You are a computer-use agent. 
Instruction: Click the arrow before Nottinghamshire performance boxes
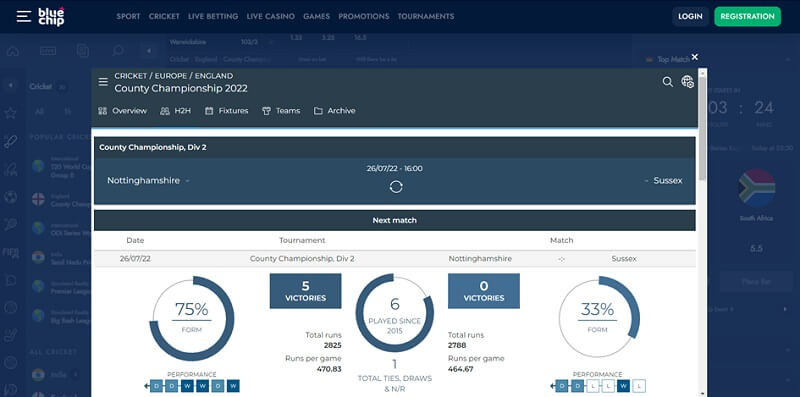coord(146,386)
